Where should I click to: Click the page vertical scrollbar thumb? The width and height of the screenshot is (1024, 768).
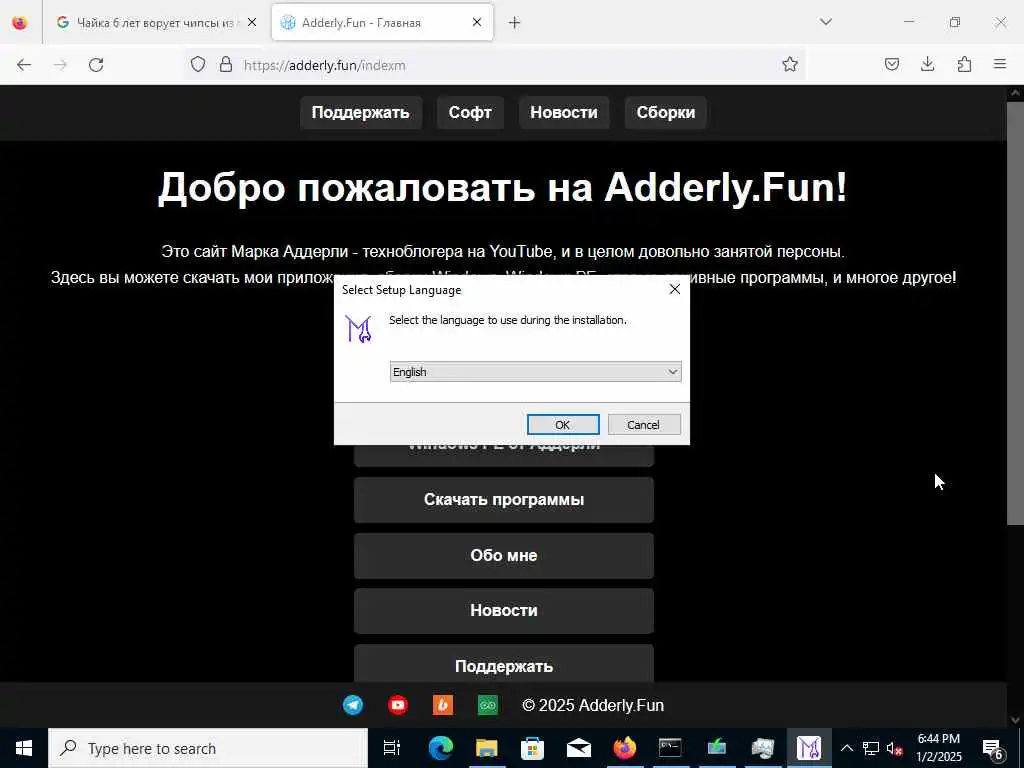coord(1015,312)
